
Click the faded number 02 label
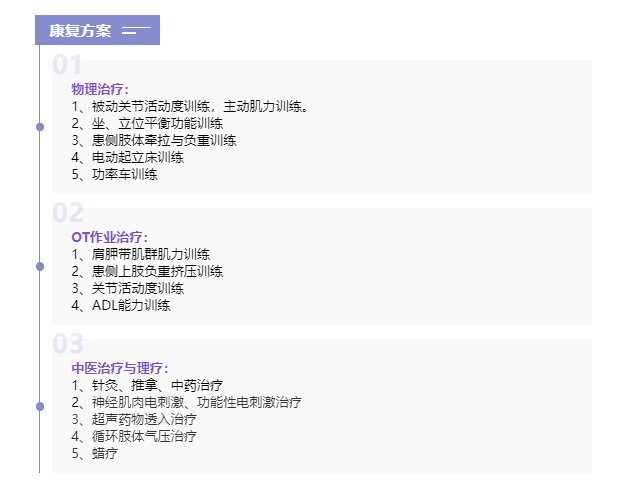(x=68, y=212)
